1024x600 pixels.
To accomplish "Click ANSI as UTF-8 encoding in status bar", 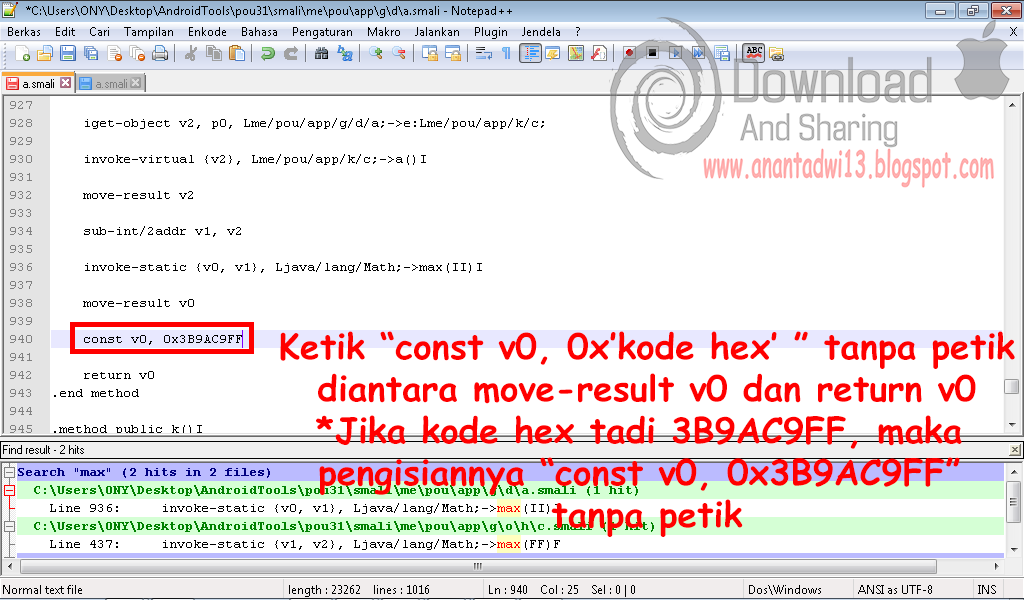I will click(x=895, y=590).
